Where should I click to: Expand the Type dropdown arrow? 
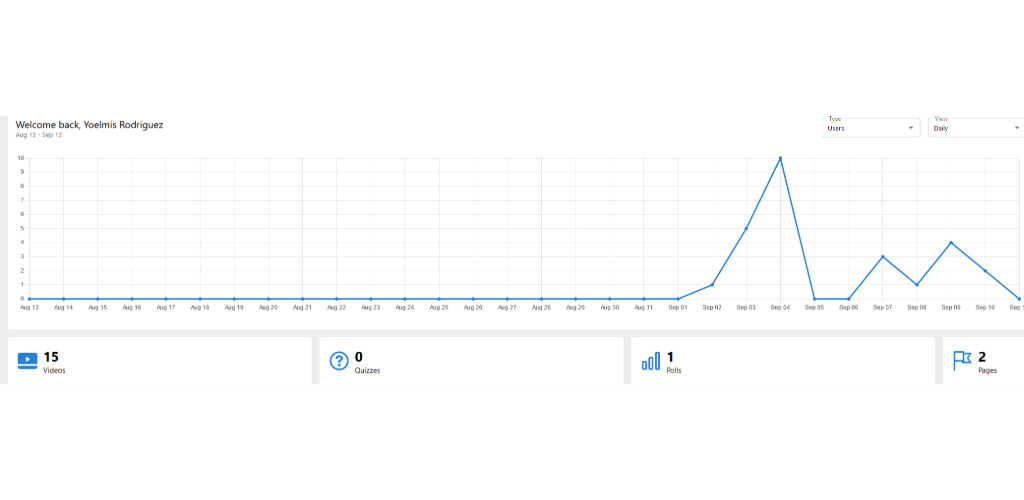(911, 129)
